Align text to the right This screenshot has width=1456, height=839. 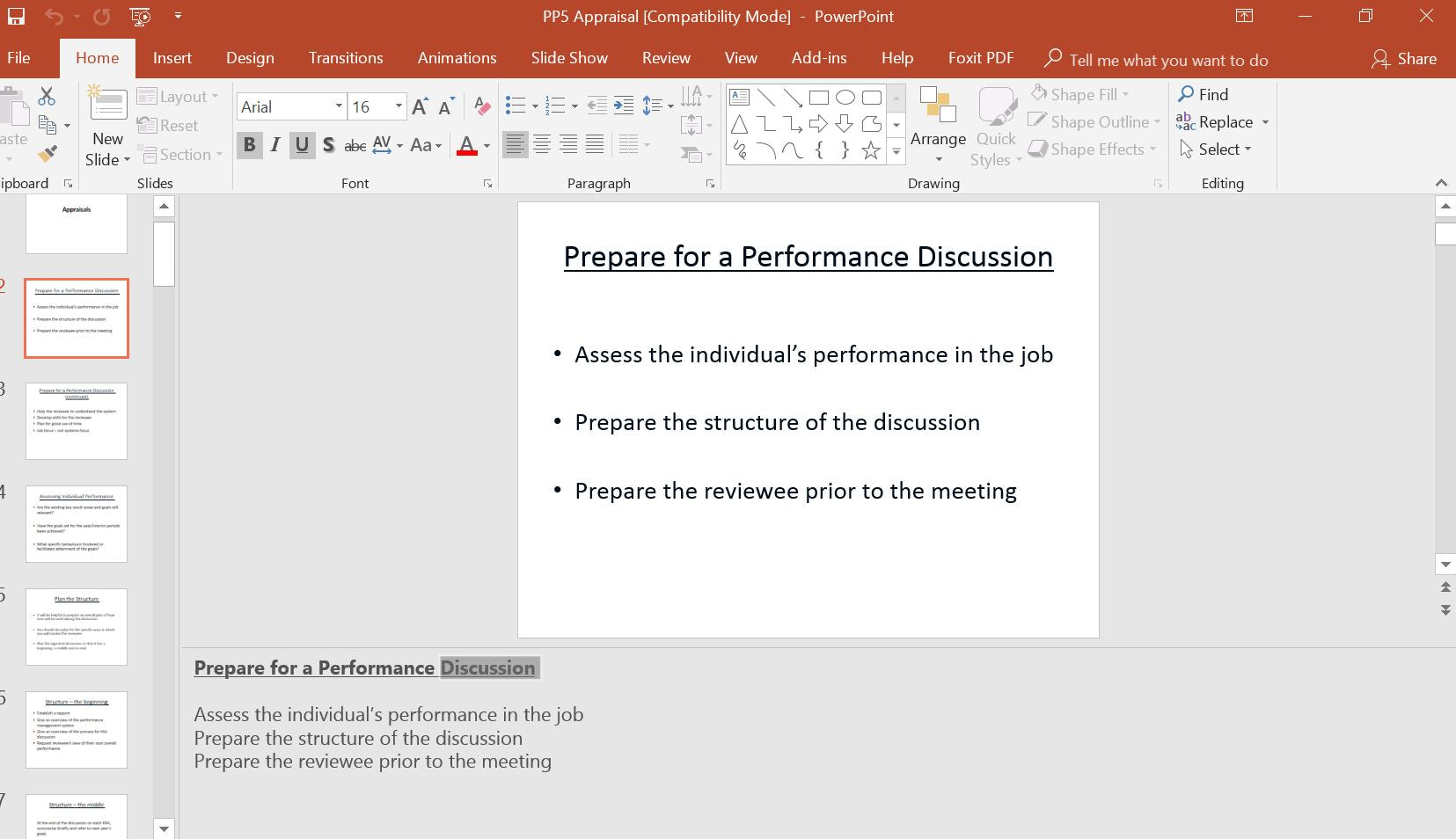(x=568, y=144)
